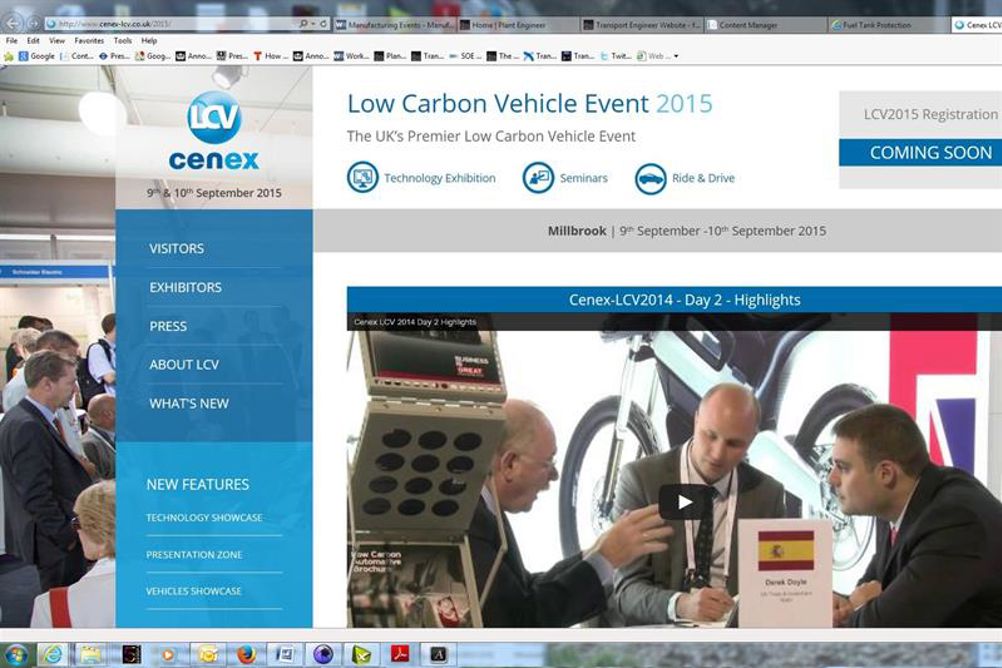This screenshot has width=1002, height=668.
Task: Open the WHAT'S NEW sidebar menu item
Action: tap(189, 403)
